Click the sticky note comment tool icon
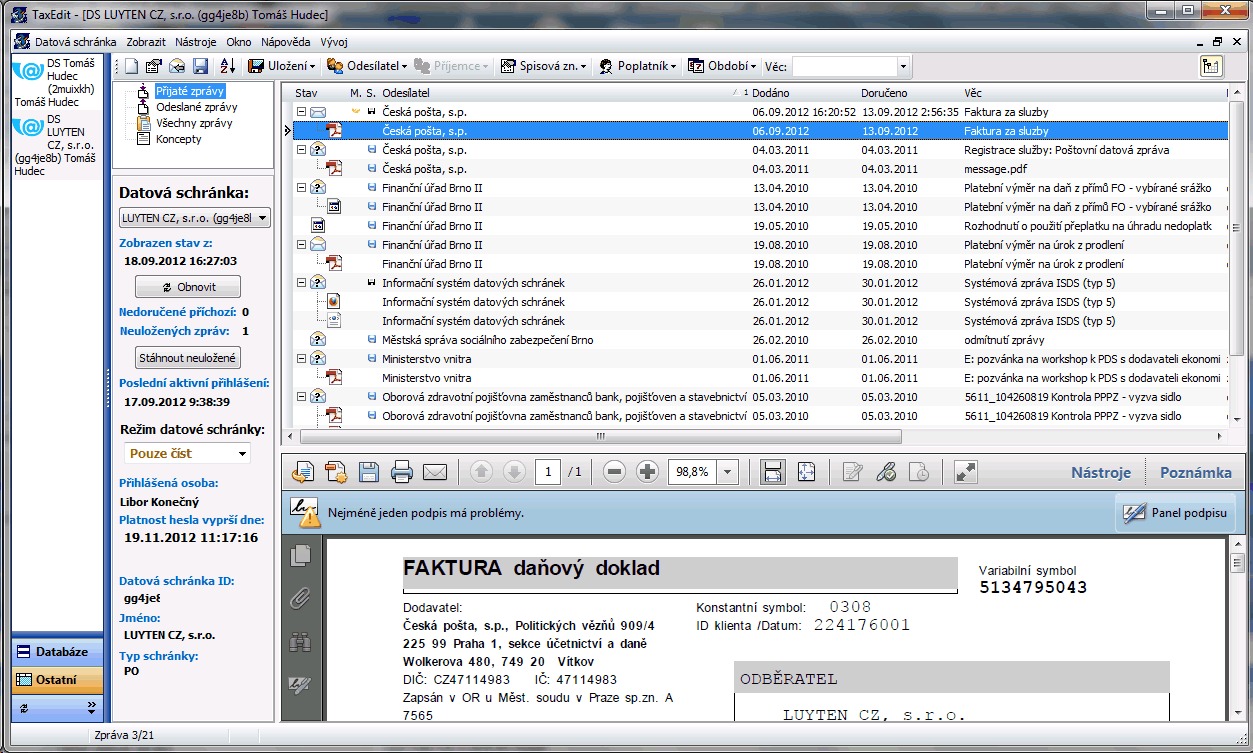 (852, 472)
